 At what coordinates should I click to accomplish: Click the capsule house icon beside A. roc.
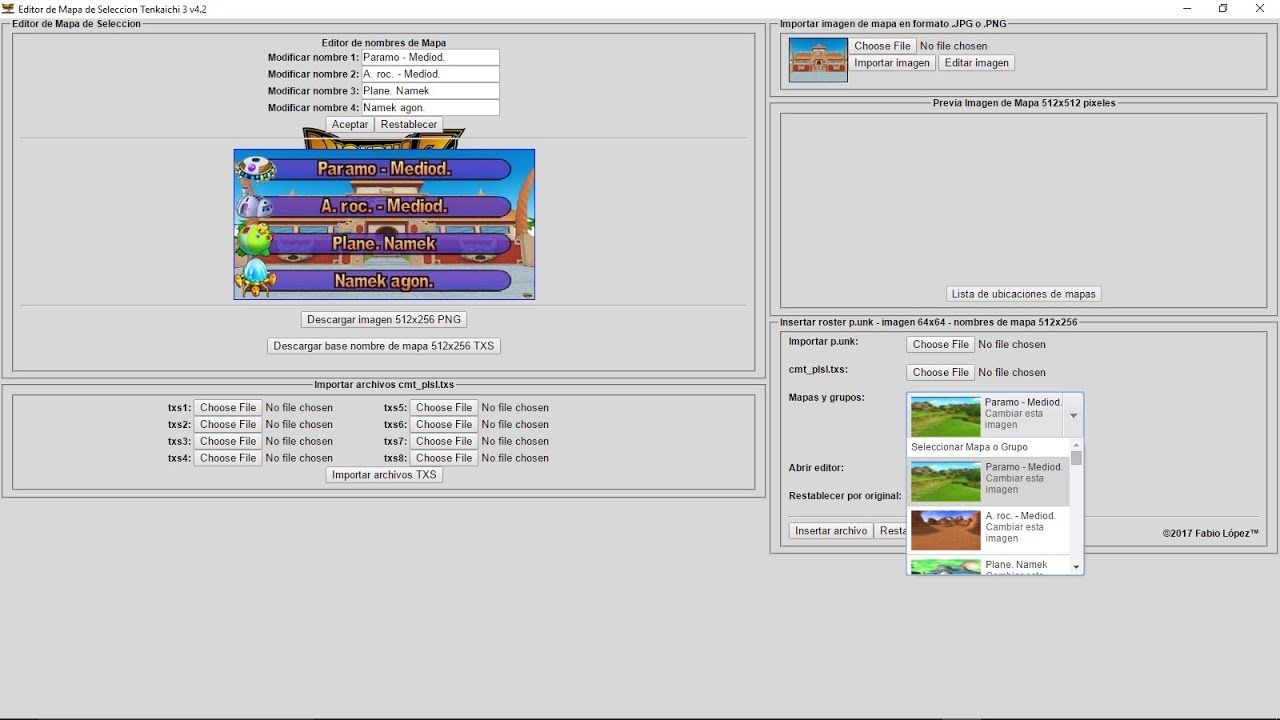(254, 205)
